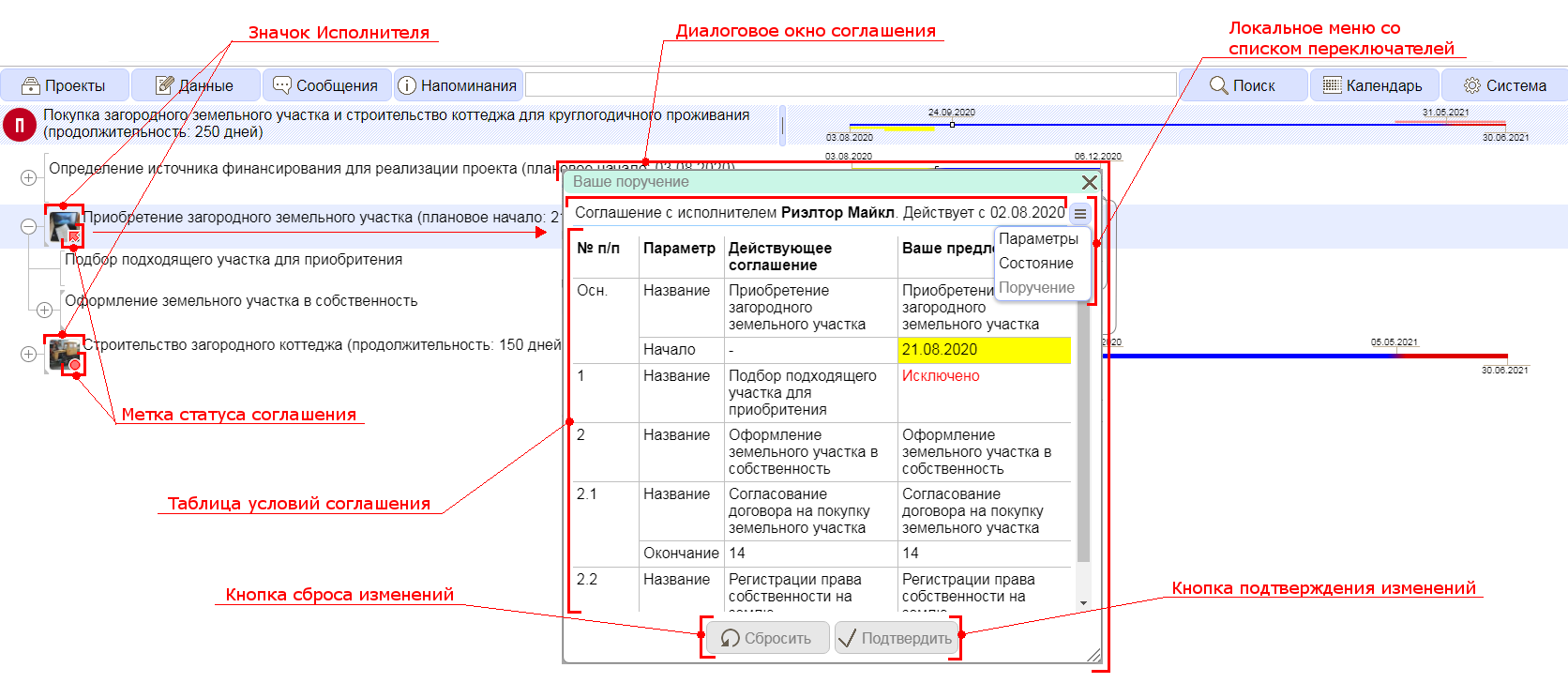Click the scrollbar down arrow in dialog
This screenshot has height=683, width=1568.
[x=1083, y=603]
